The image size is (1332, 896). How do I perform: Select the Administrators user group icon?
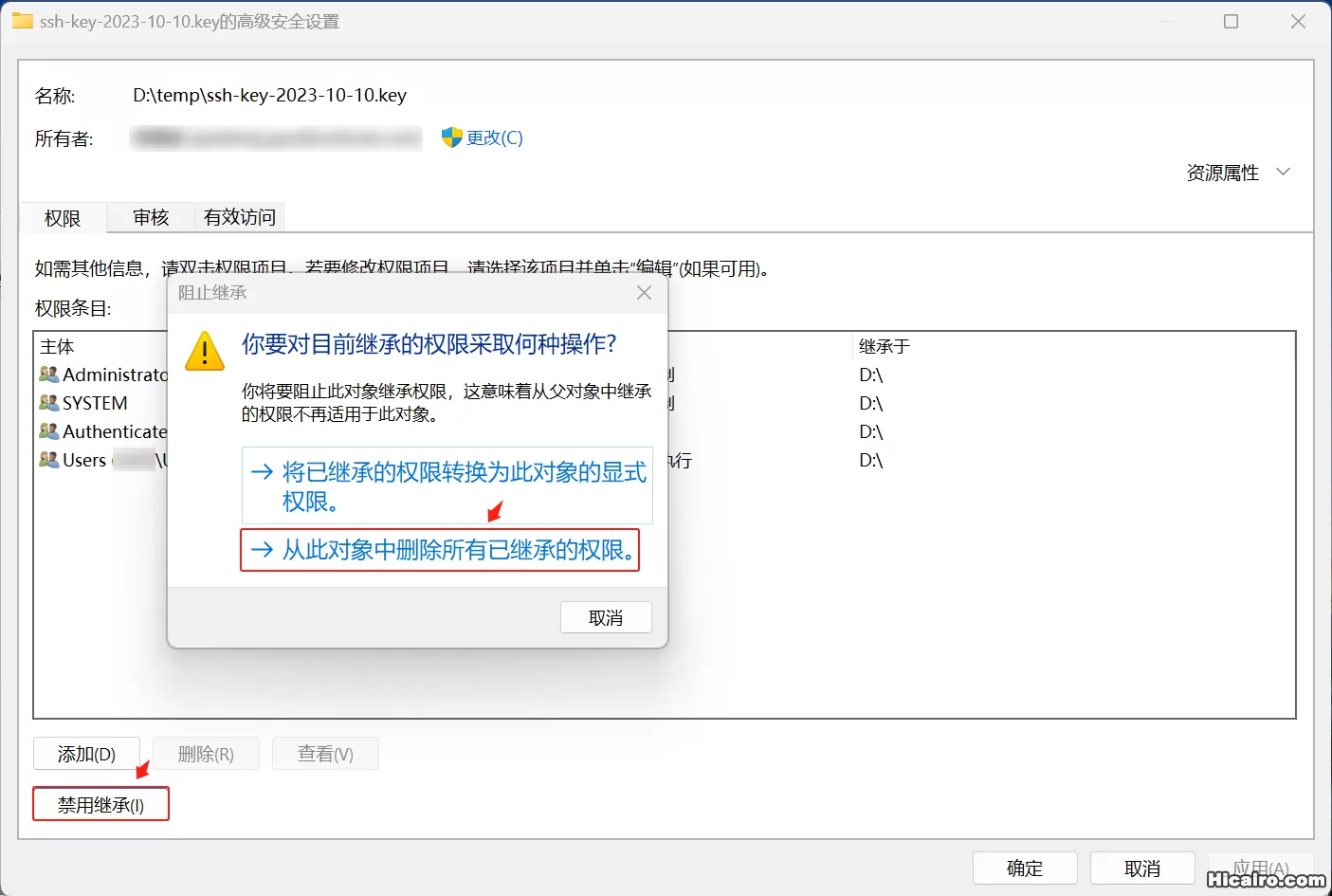(49, 375)
